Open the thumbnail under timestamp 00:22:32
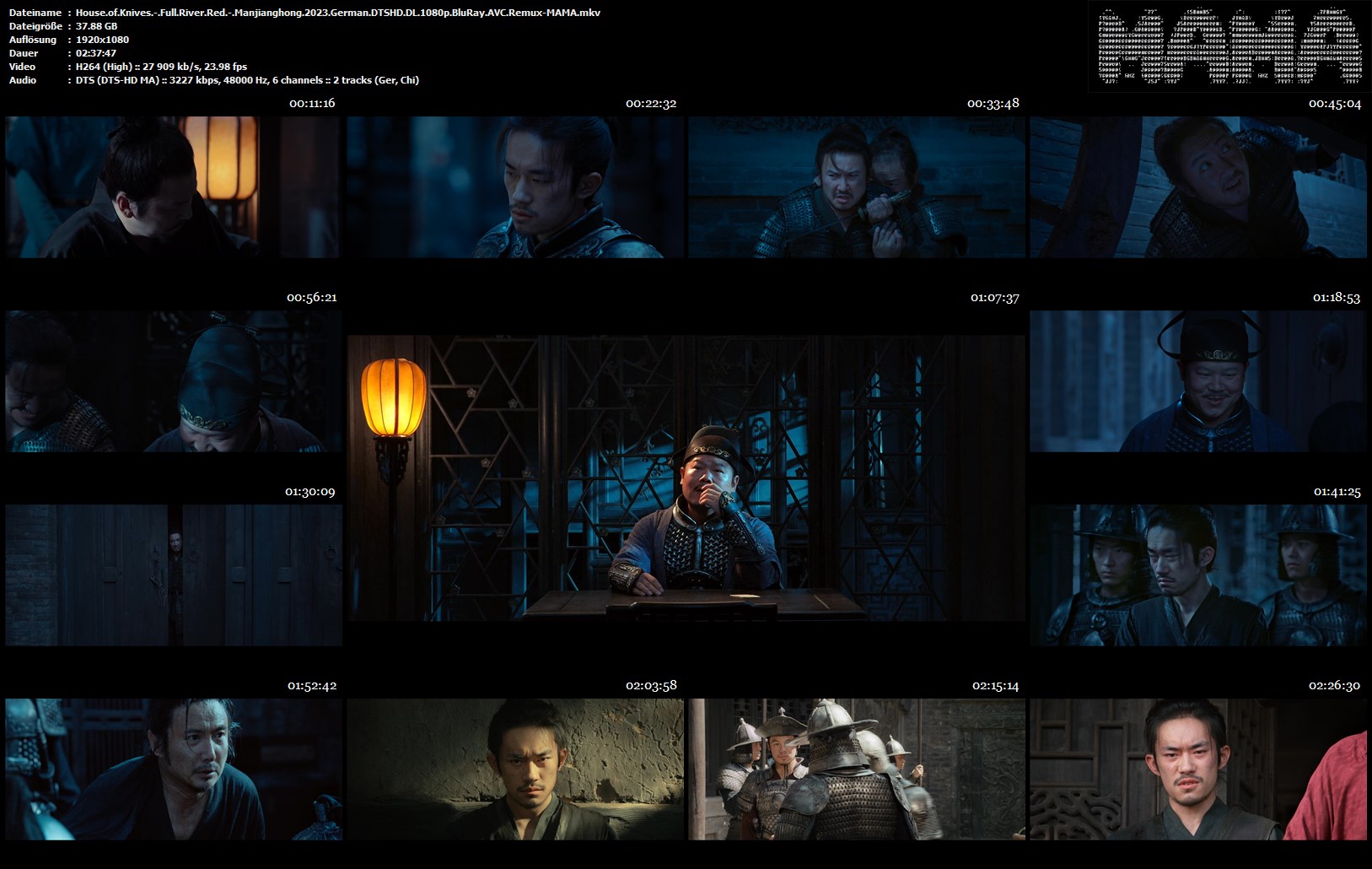 point(515,187)
